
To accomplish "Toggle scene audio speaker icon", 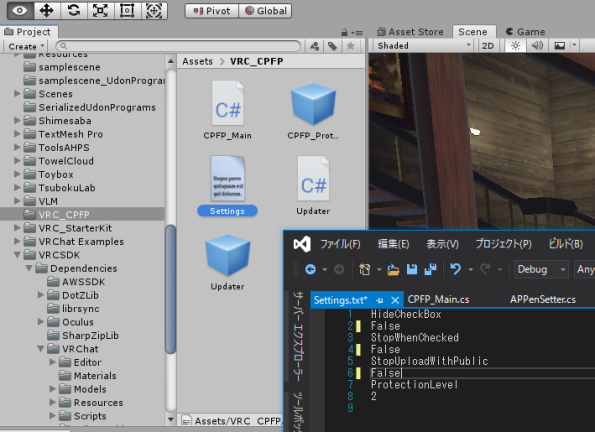I will tap(537, 46).
